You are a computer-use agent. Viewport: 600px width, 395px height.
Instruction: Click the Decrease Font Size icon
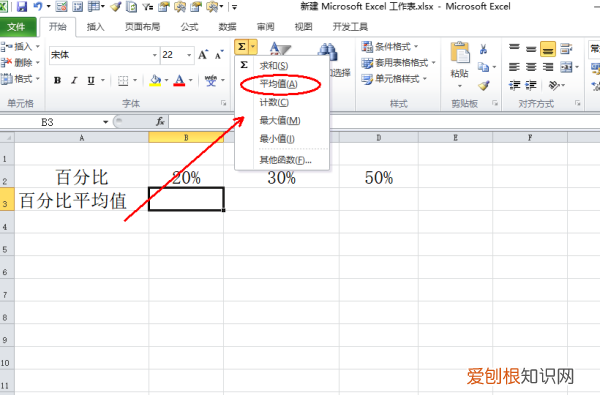(x=219, y=55)
